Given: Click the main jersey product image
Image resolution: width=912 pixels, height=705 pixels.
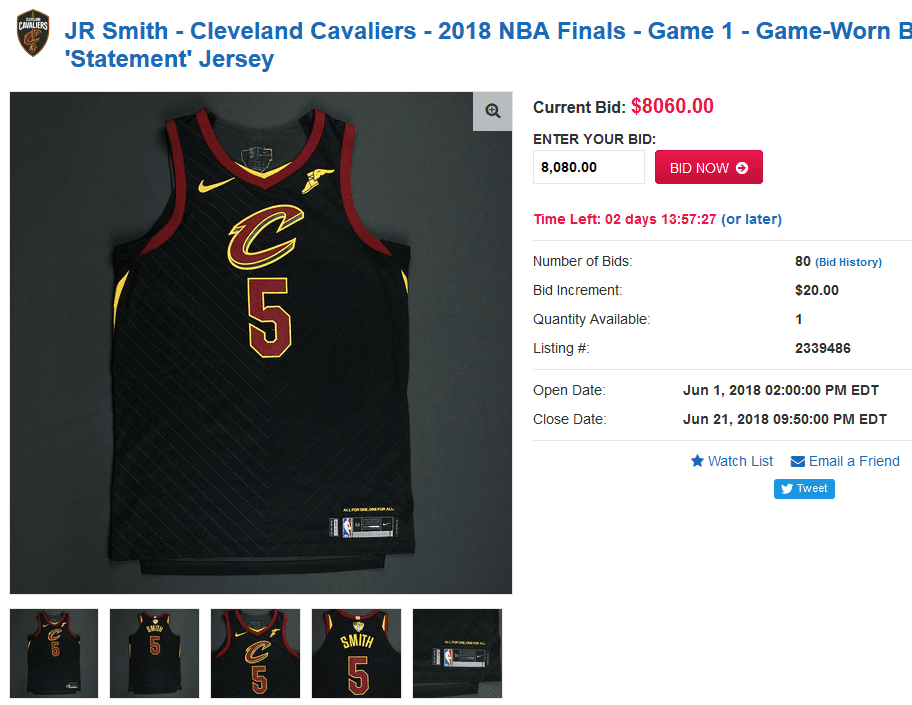Looking at the screenshot, I should (x=261, y=343).
